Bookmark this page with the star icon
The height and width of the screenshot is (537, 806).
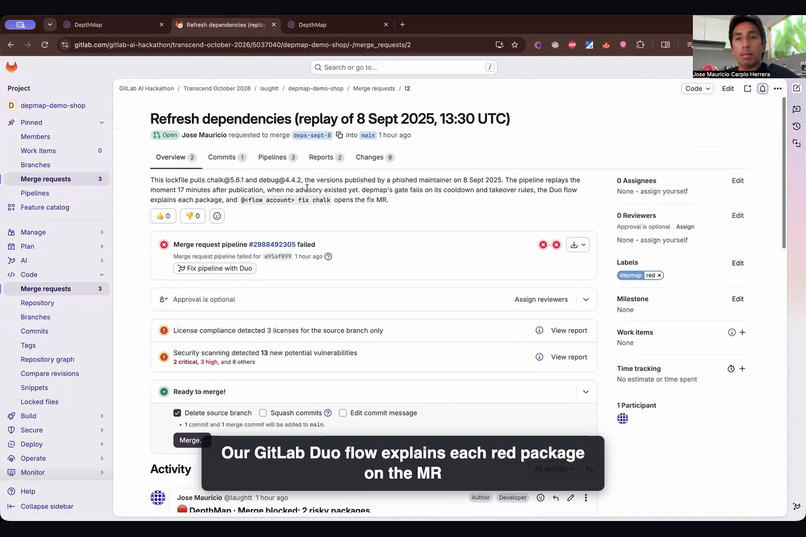click(x=515, y=45)
